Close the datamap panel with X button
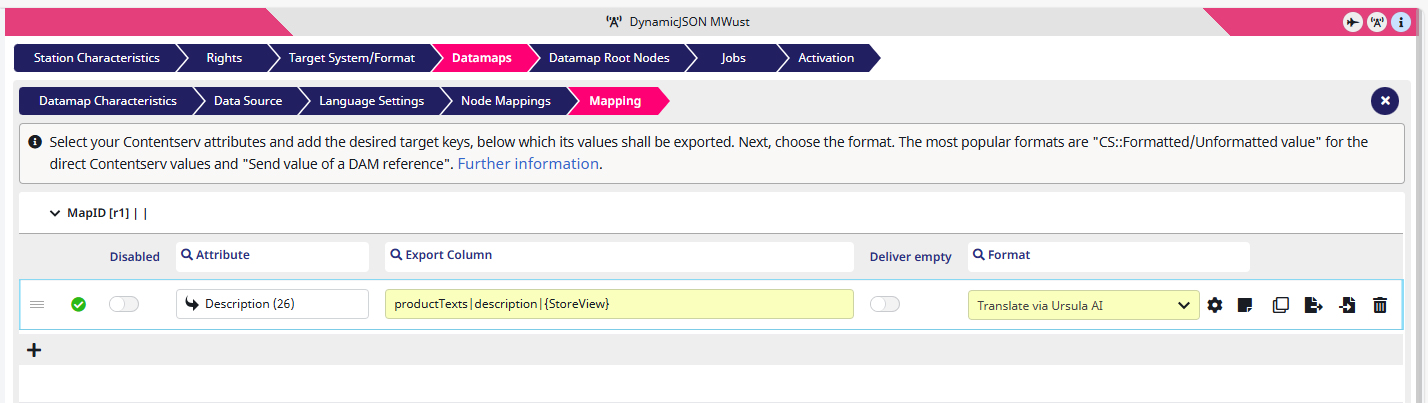This screenshot has height=403, width=1428. click(x=1385, y=101)
